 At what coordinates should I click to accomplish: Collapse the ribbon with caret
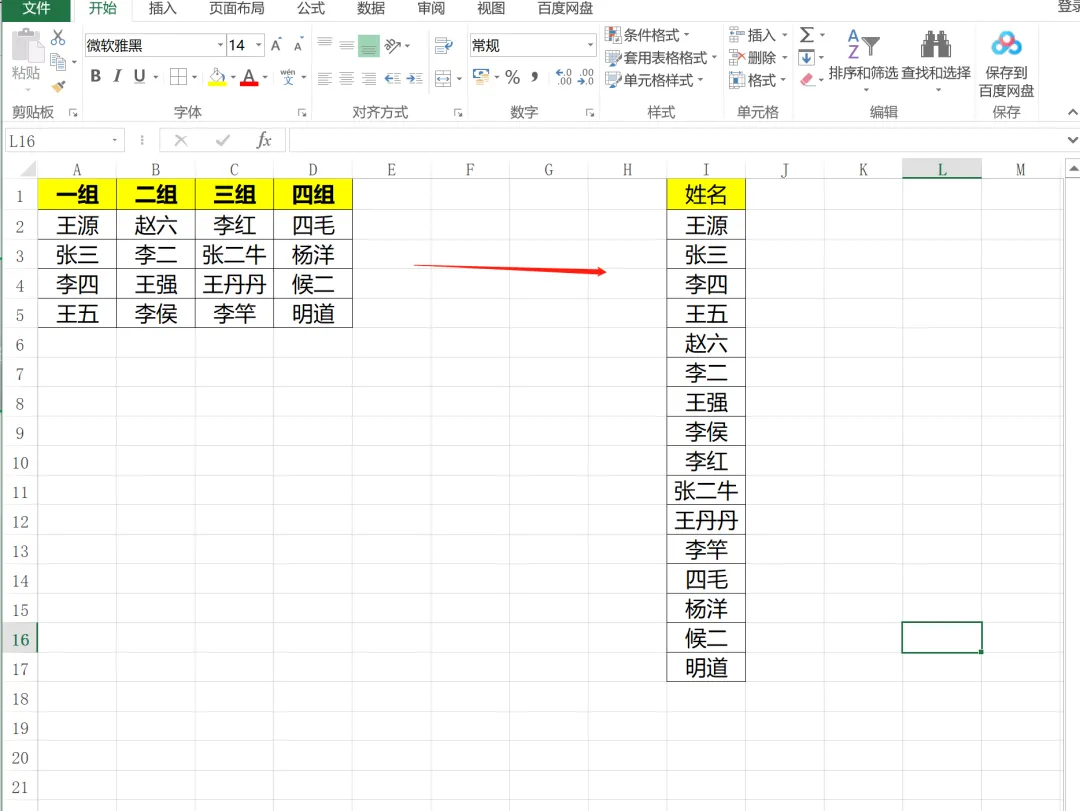[1072, 112]
